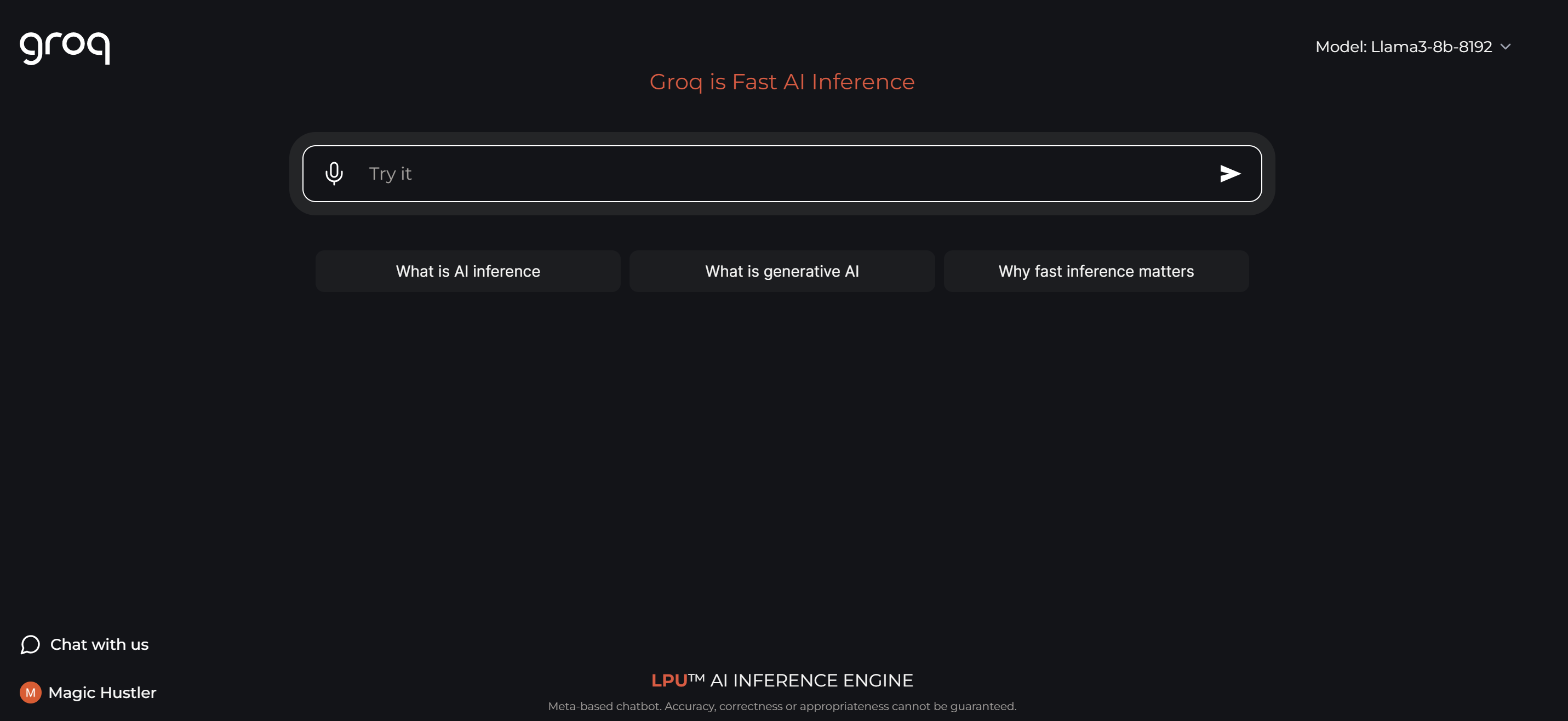
Task: Pick the Why fast inference matters suggestion
Action: click(x=1096, y=271)
